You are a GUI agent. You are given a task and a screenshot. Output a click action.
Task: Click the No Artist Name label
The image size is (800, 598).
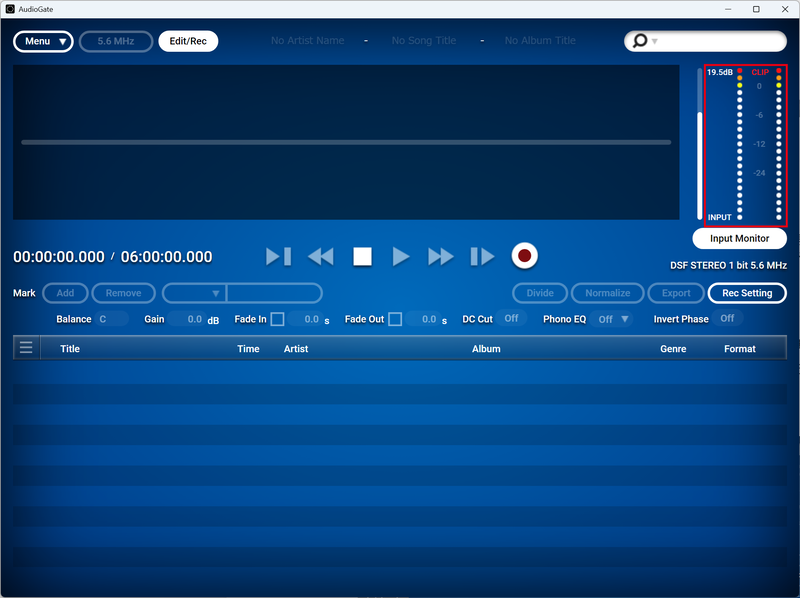click(308, 40)
